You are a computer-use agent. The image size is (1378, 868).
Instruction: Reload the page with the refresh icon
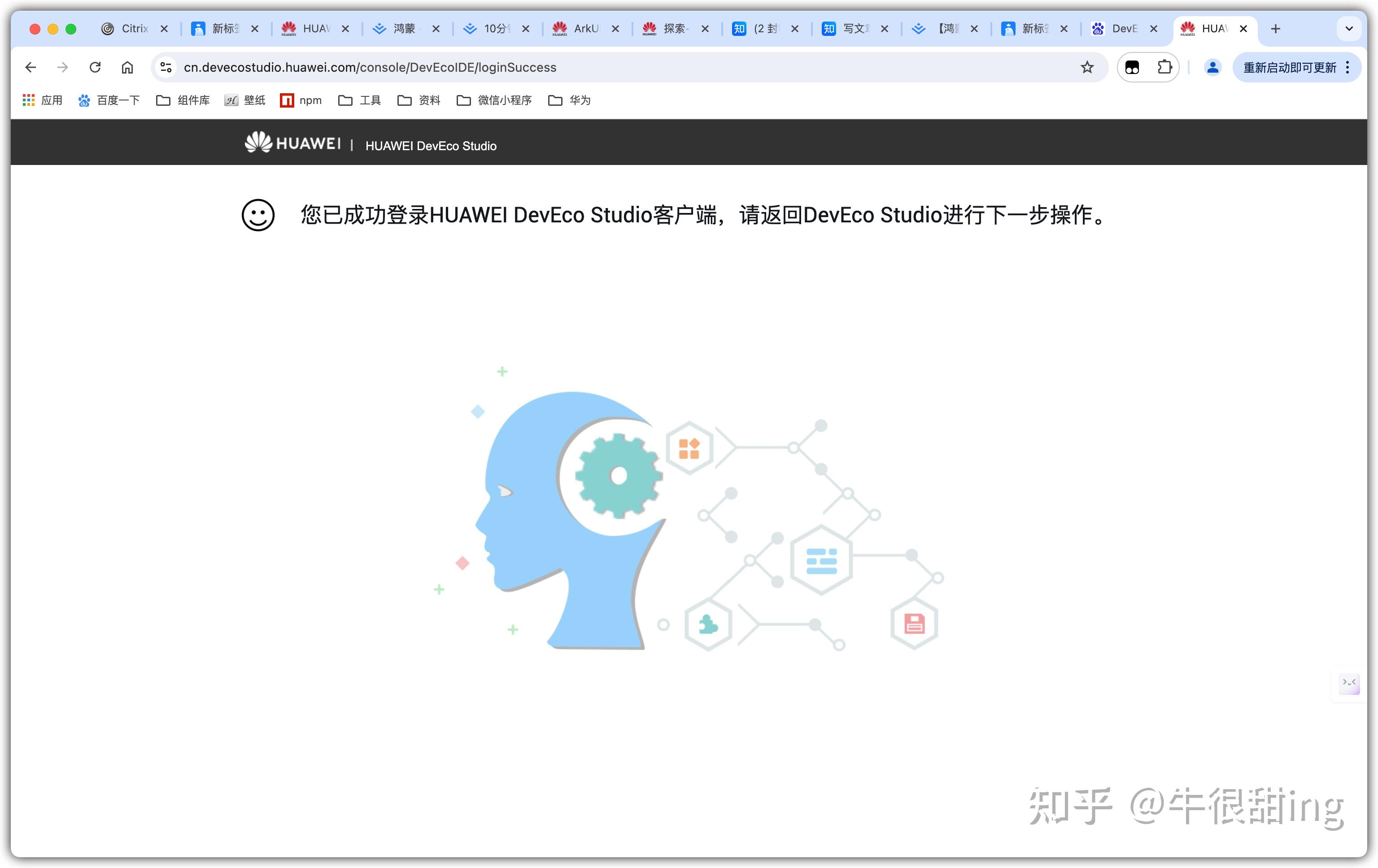point(95,67)
